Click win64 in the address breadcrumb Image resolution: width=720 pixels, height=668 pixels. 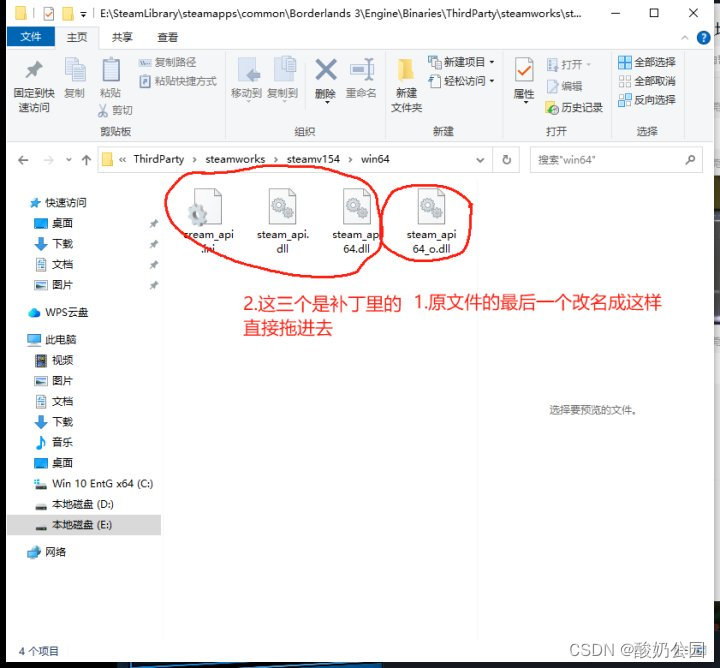(x=375, y=159)
